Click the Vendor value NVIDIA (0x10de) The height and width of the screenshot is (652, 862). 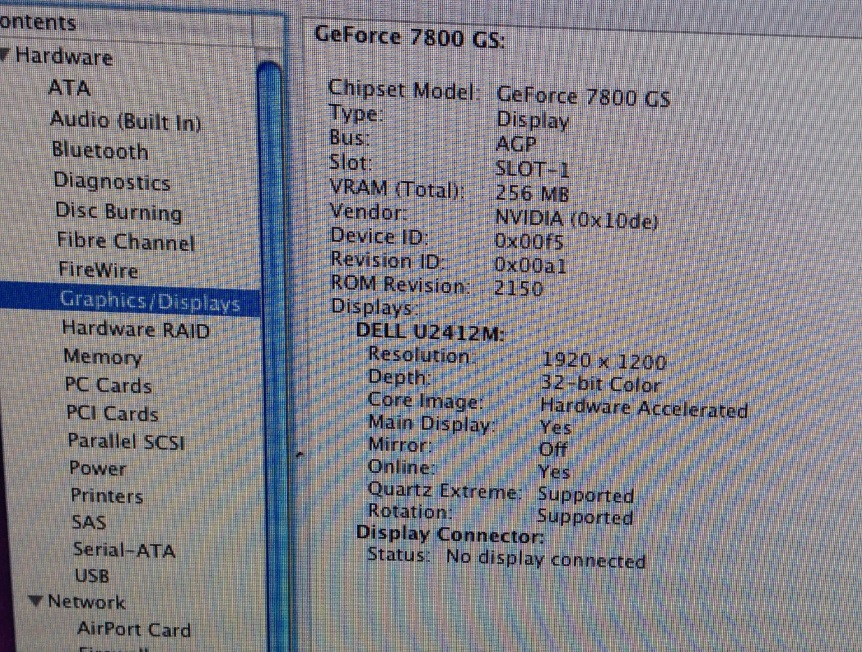(577, 219)
